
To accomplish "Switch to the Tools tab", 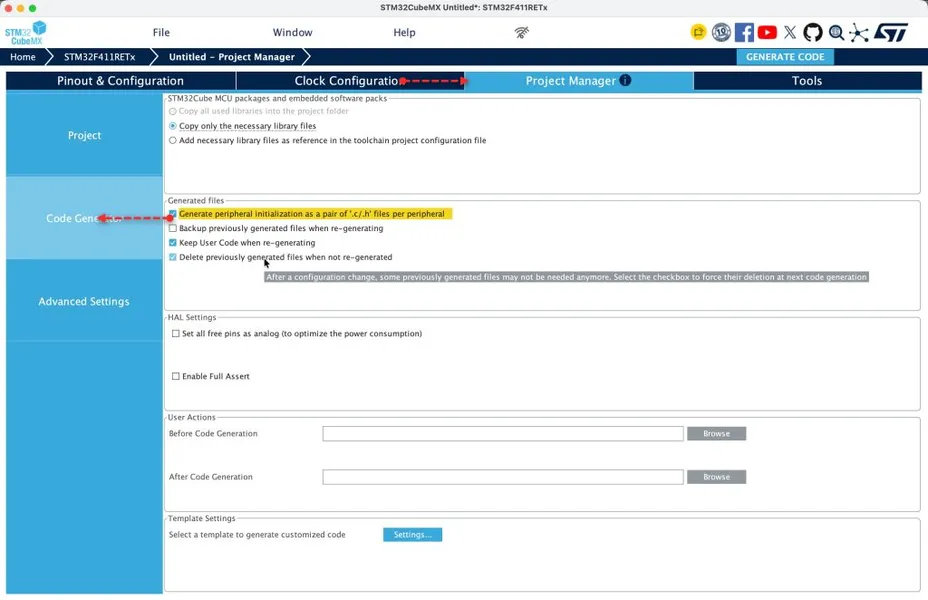I will (807, 81).
